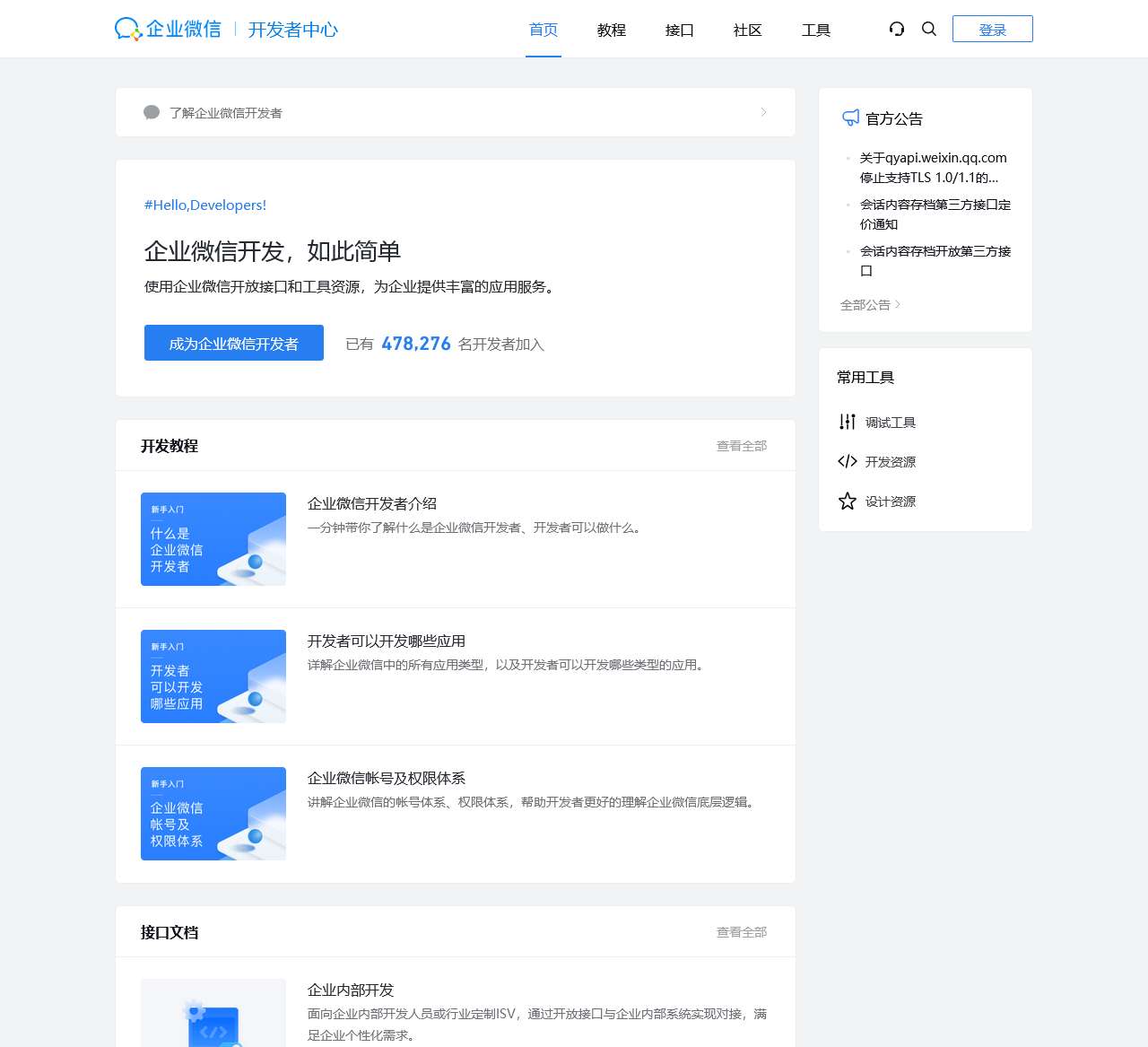Click the 登录 button
The width and height of the screenshot is (1148, 1047).
[993, 29]
